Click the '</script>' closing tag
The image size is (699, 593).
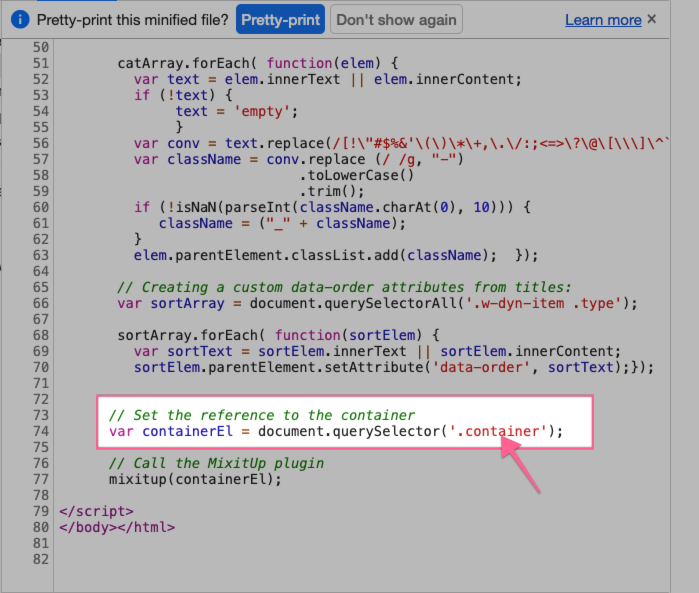point(96,511)
